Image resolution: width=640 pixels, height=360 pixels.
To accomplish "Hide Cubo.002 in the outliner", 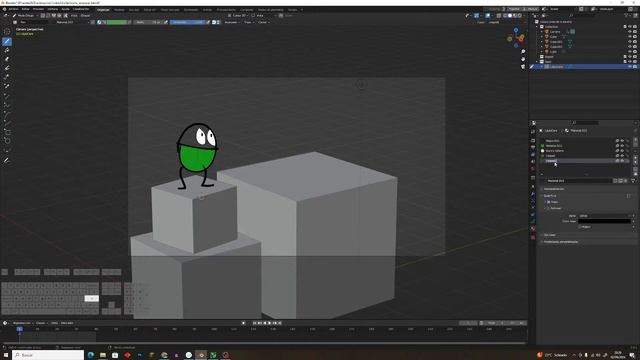I will click(x=629, y=47).
